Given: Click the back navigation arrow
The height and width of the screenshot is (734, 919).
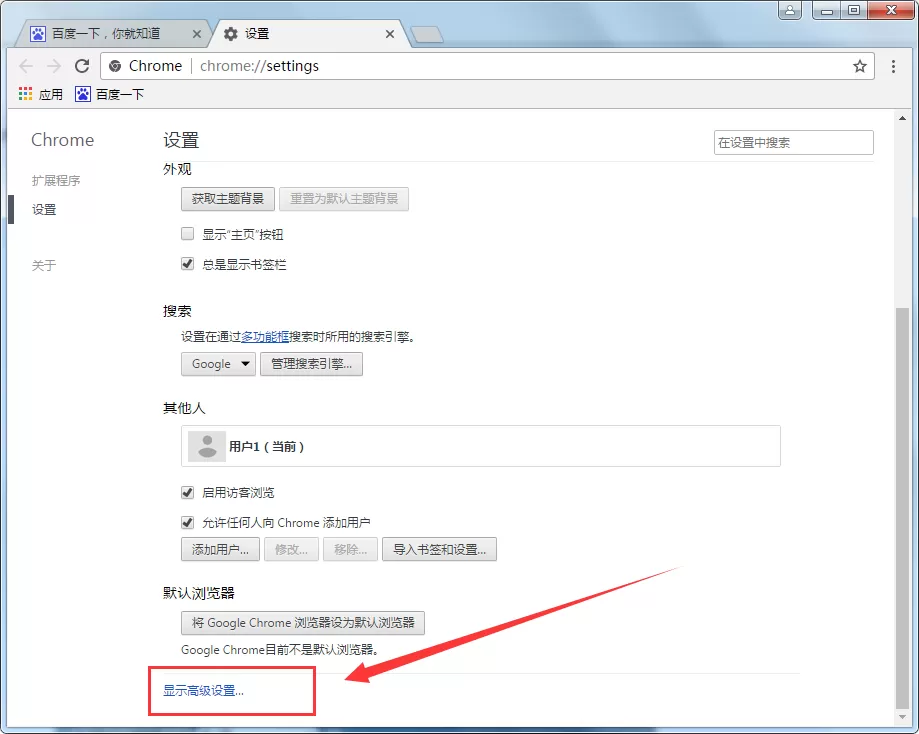Looking at the screenshot, I should click(26, 66).
